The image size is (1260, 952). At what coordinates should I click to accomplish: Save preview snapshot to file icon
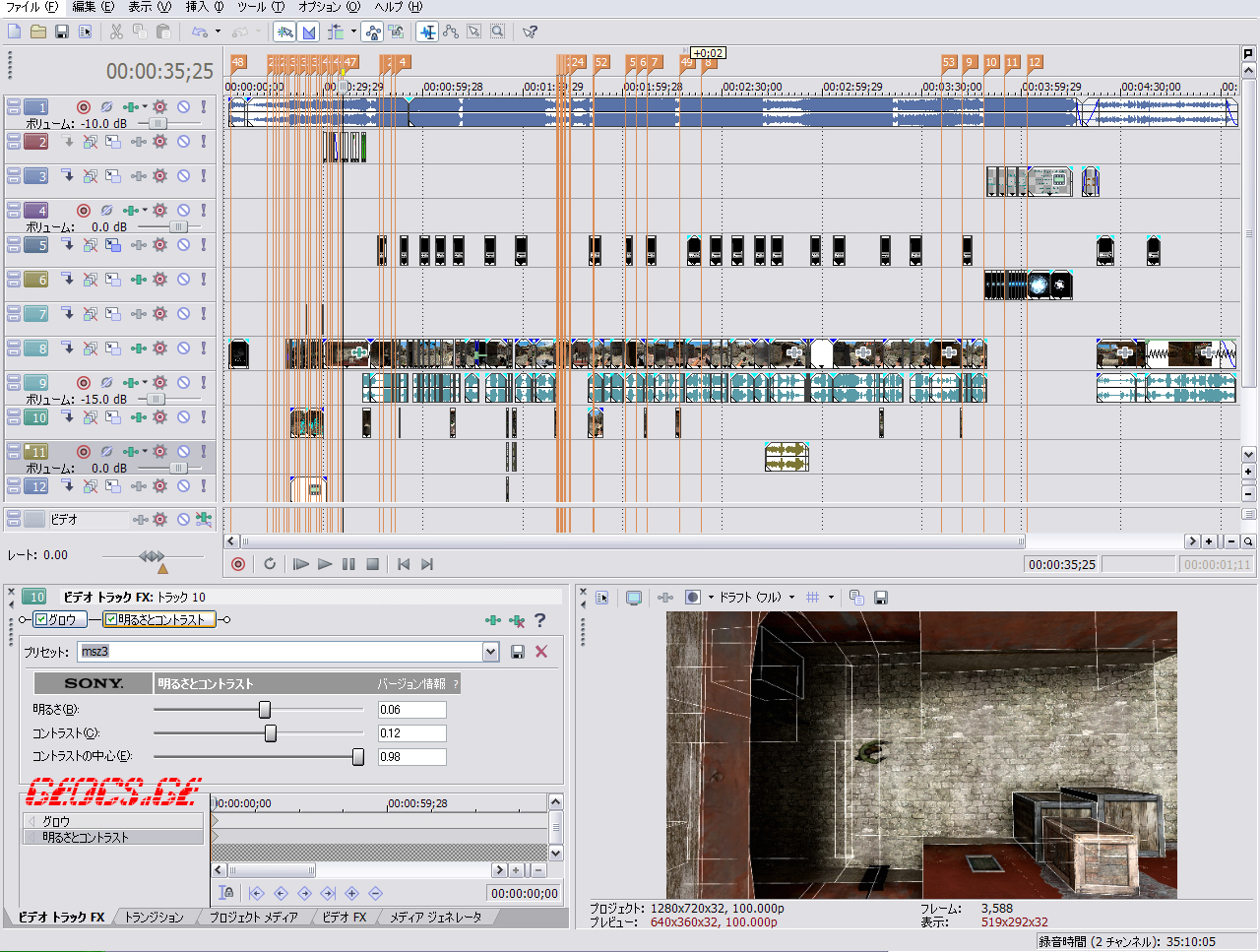click(881, 598)
